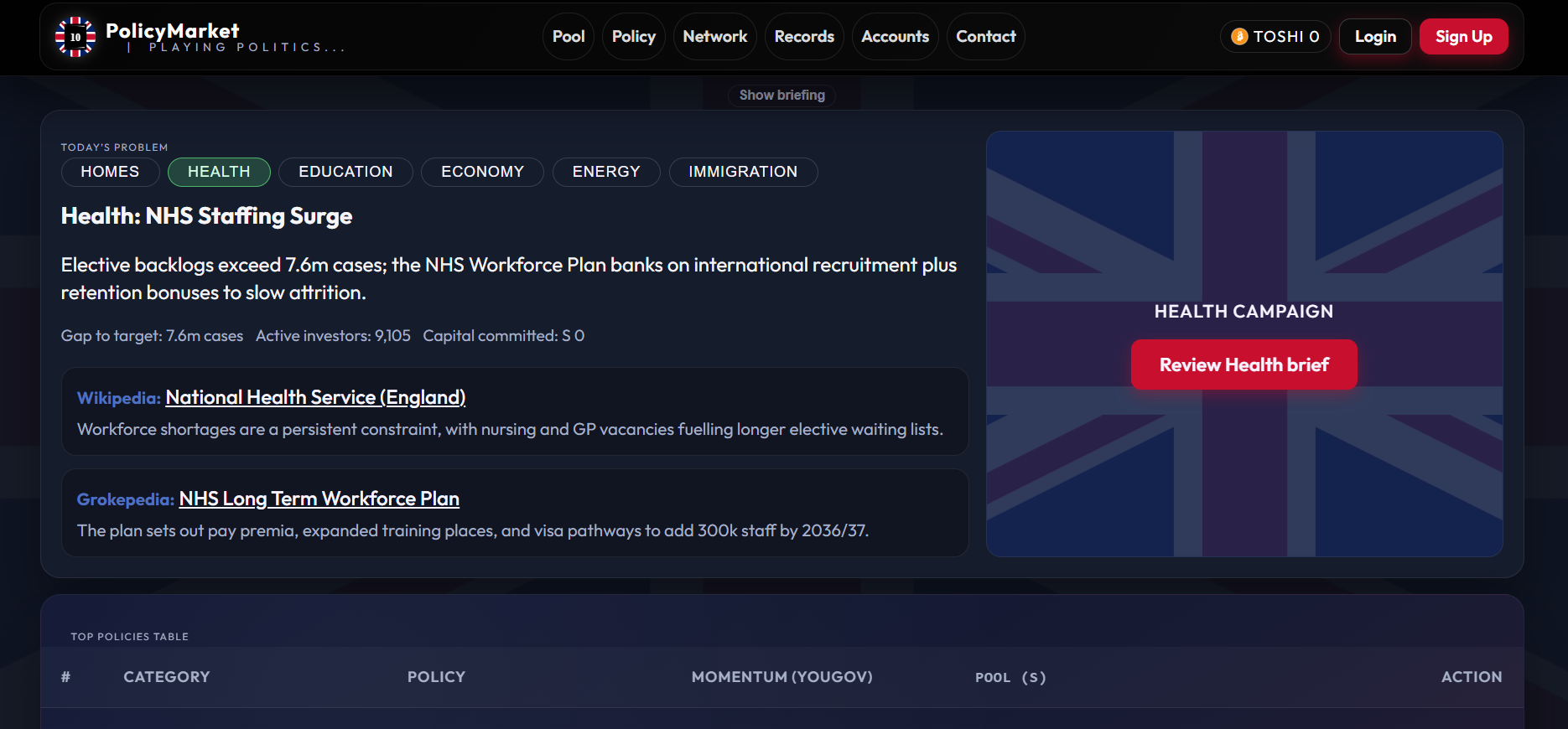This screenshot has height=729, width=1568.
Task: Click the MOMENTUM (YOUGOV) column header
Action: click(782, 677)
